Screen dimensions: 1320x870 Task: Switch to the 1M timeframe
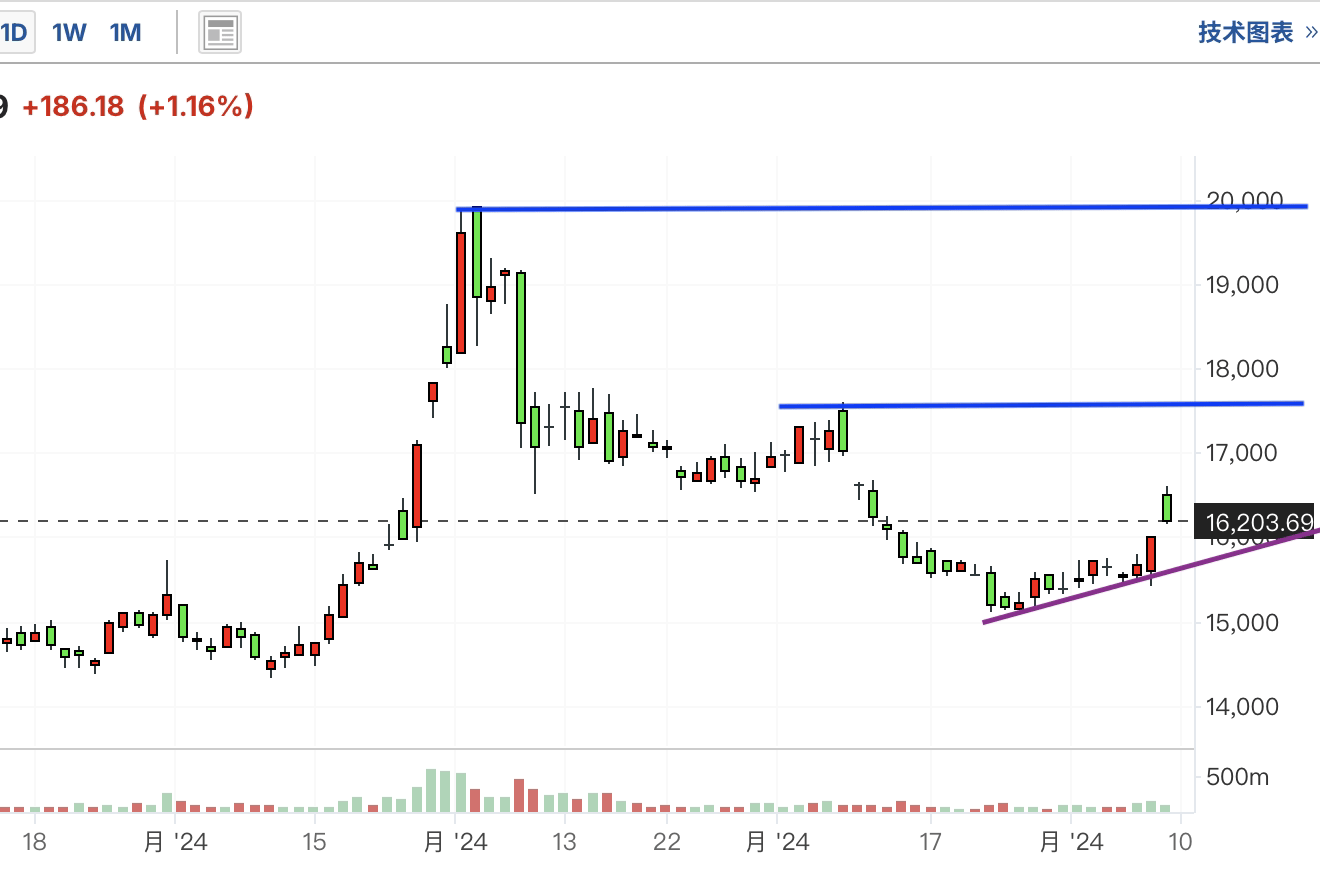(x=125, y=33)
